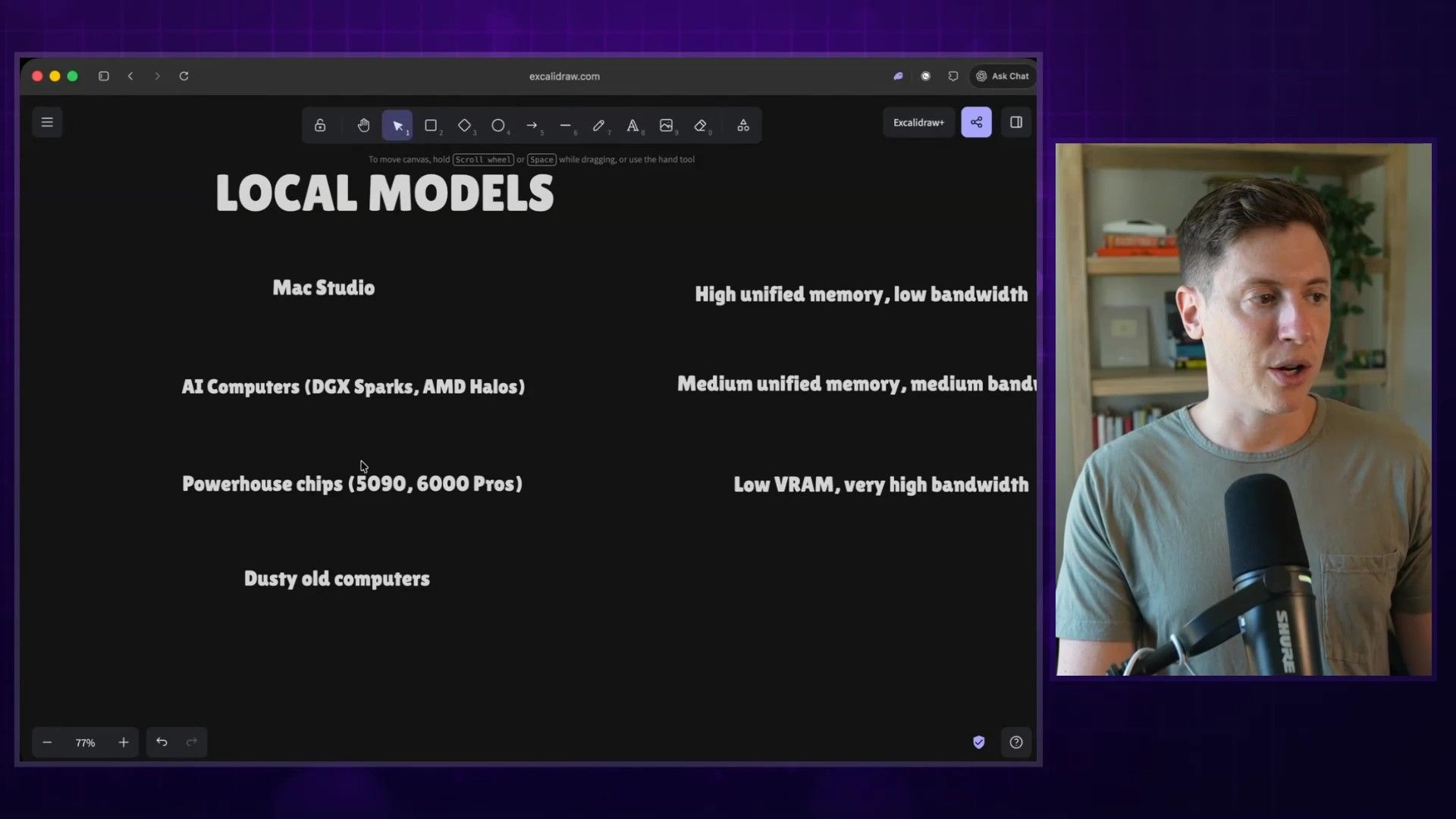Viewport: 1456px width, 819px height.
Task: Click the round profile icon in browser toolbar
Action: (926, 76)
